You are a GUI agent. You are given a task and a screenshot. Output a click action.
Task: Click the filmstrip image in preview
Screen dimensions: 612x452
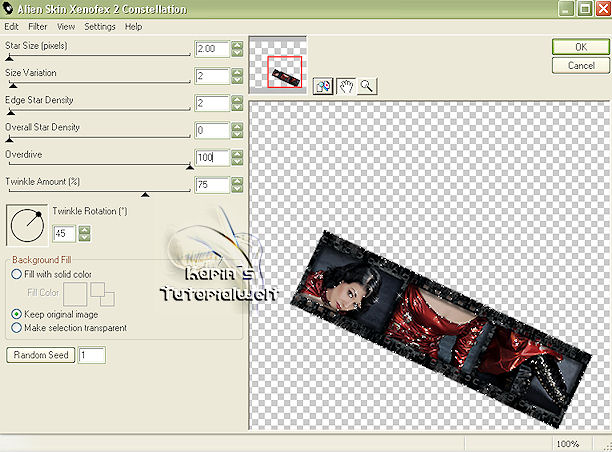(x=441, y=329)
